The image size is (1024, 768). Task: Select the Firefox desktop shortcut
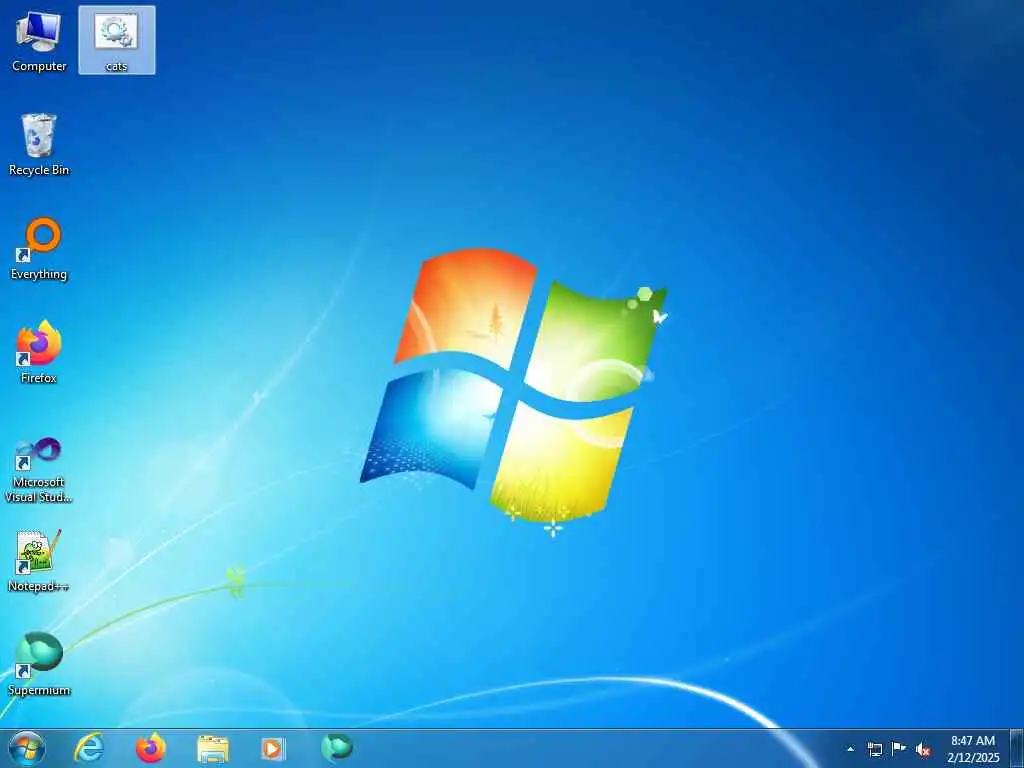pyautogui.click(x=39, y=353)
